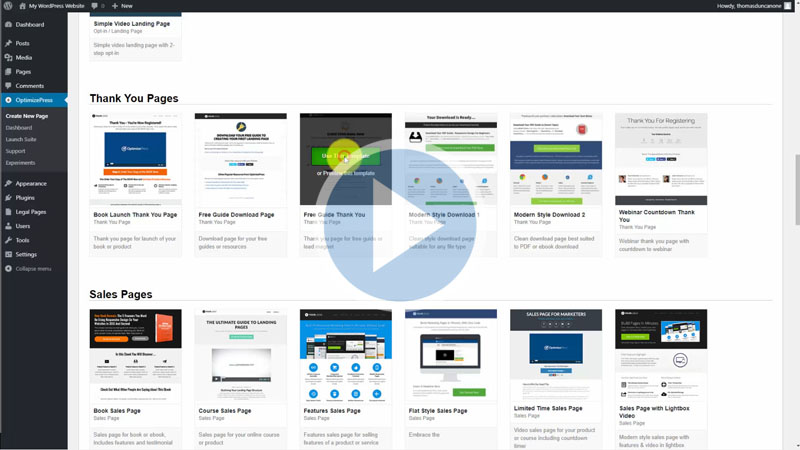Open the Launch Suite submenu item
Screen dimensions: 800x450
pyautogui.click(x=21, y=140)
